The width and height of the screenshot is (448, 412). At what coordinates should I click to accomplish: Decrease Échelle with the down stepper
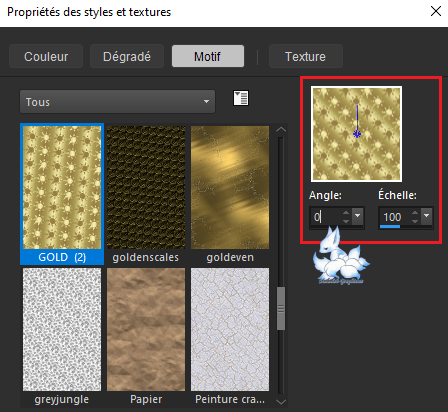click(x=415, y=221)
